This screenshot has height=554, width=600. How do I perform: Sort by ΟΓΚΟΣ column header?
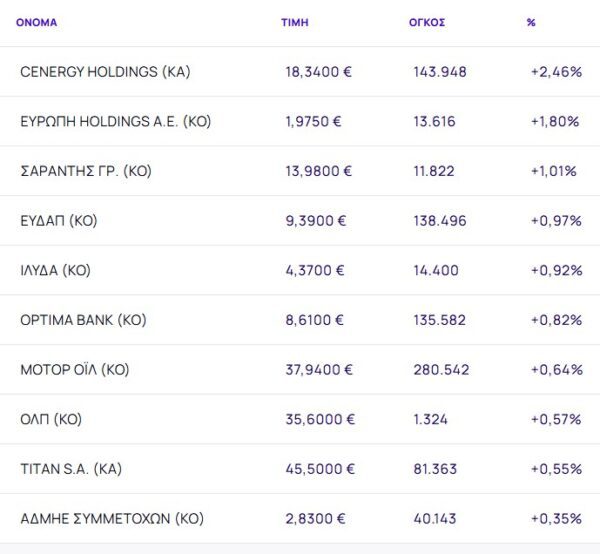(428, 23)
